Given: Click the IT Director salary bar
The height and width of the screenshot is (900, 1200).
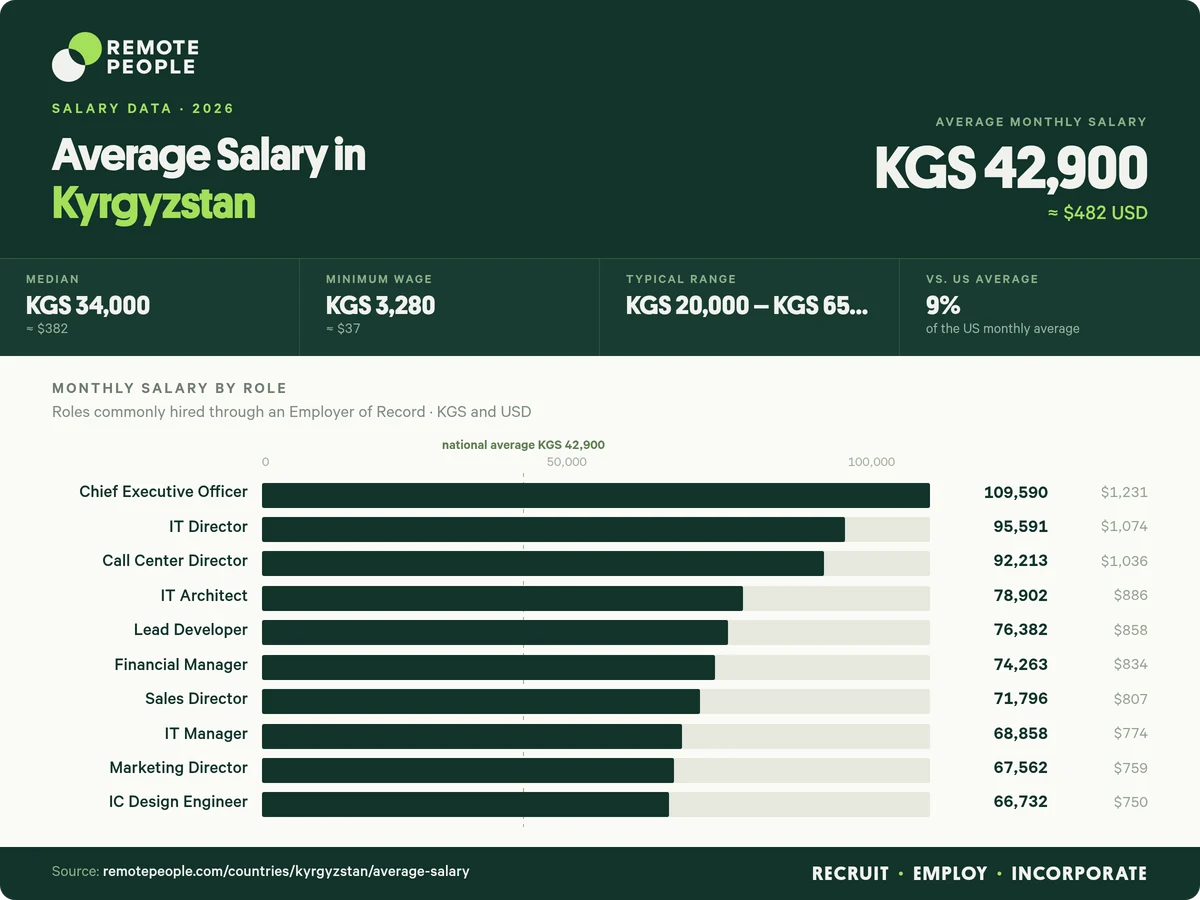Looking at the screenshot, I should pos(553,530).
